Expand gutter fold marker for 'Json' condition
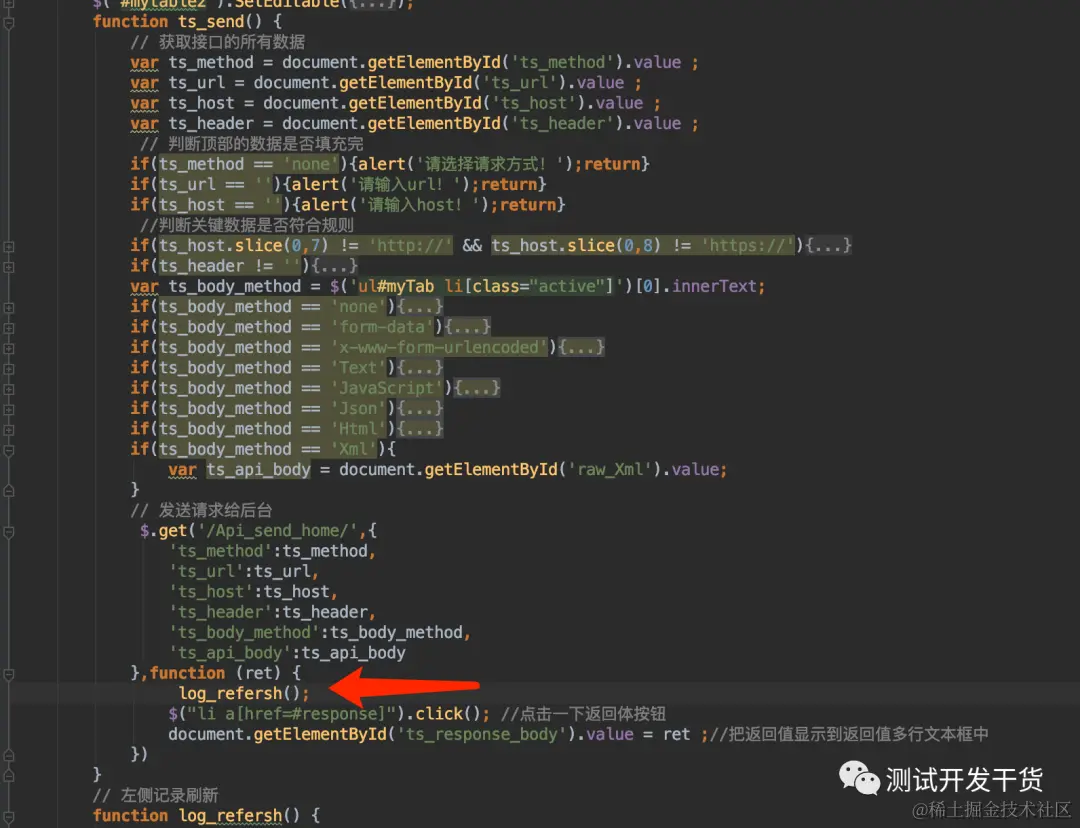Viewport: 1080px width, 828px height. coord(9,409)
